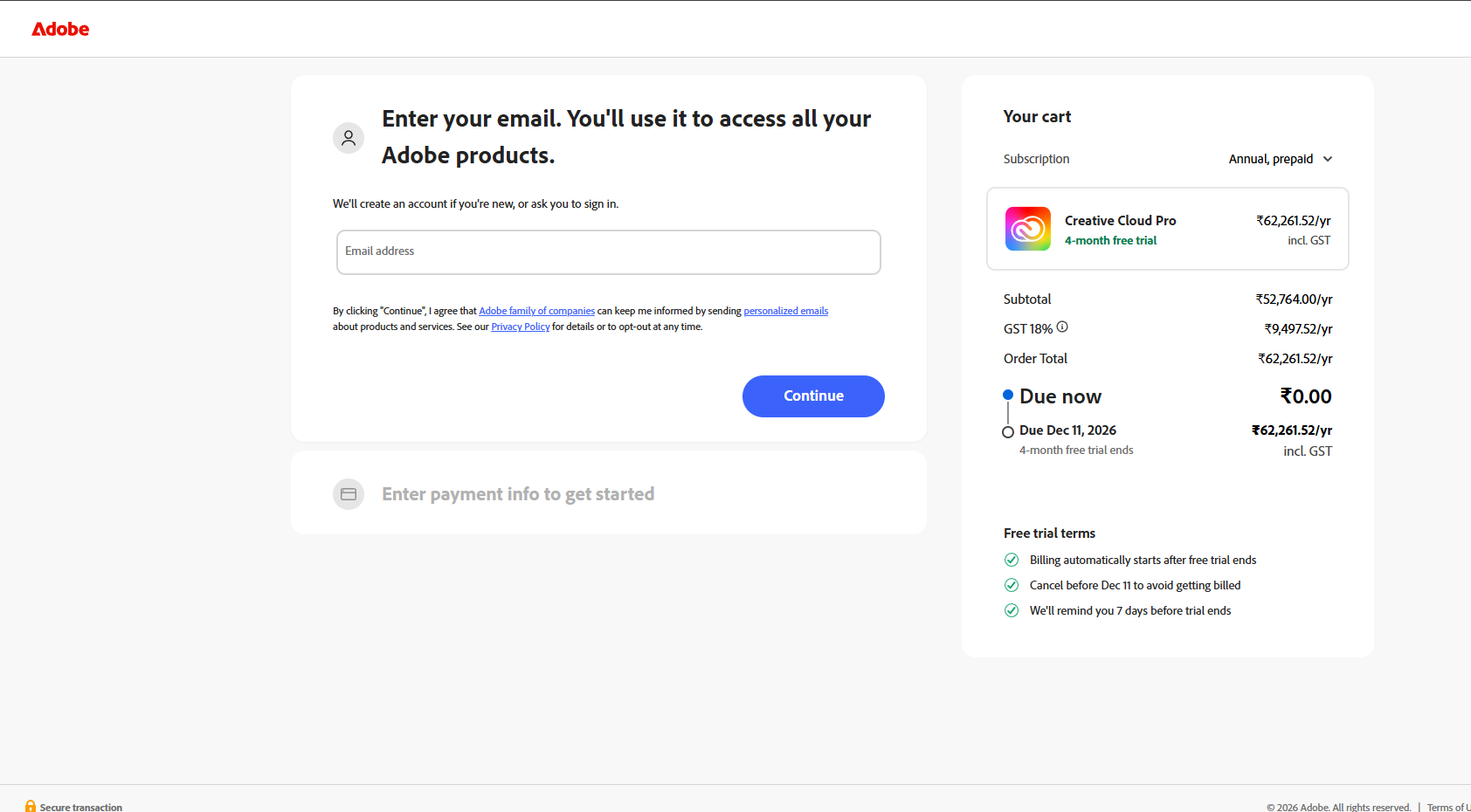This screenshot has height=812, width=1471.
Task: Select the Due Dec 11, 2026 timeline marker
Action: (x=1008, y=432)
